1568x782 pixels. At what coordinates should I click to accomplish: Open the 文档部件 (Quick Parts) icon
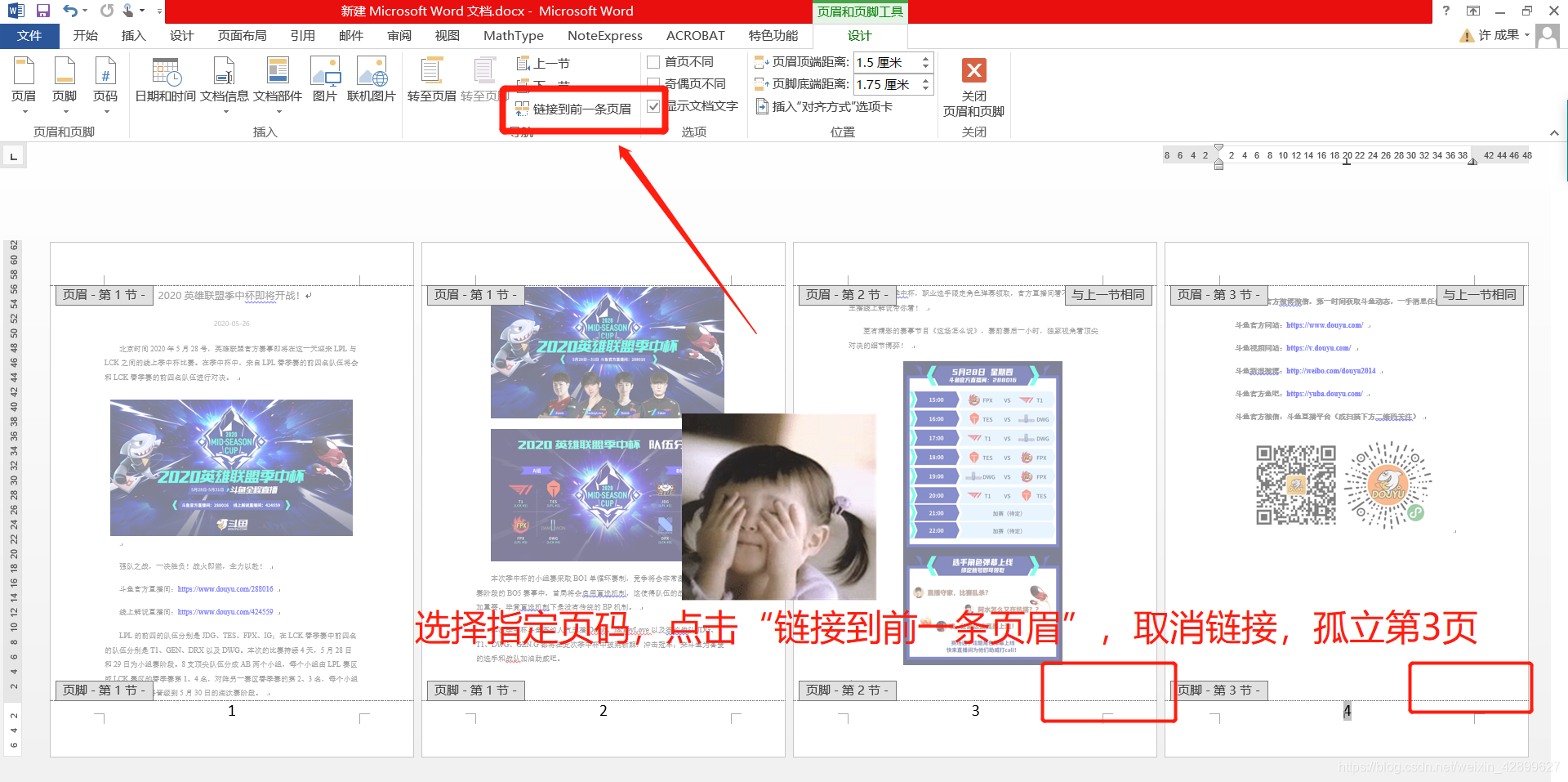coord(278,71)
